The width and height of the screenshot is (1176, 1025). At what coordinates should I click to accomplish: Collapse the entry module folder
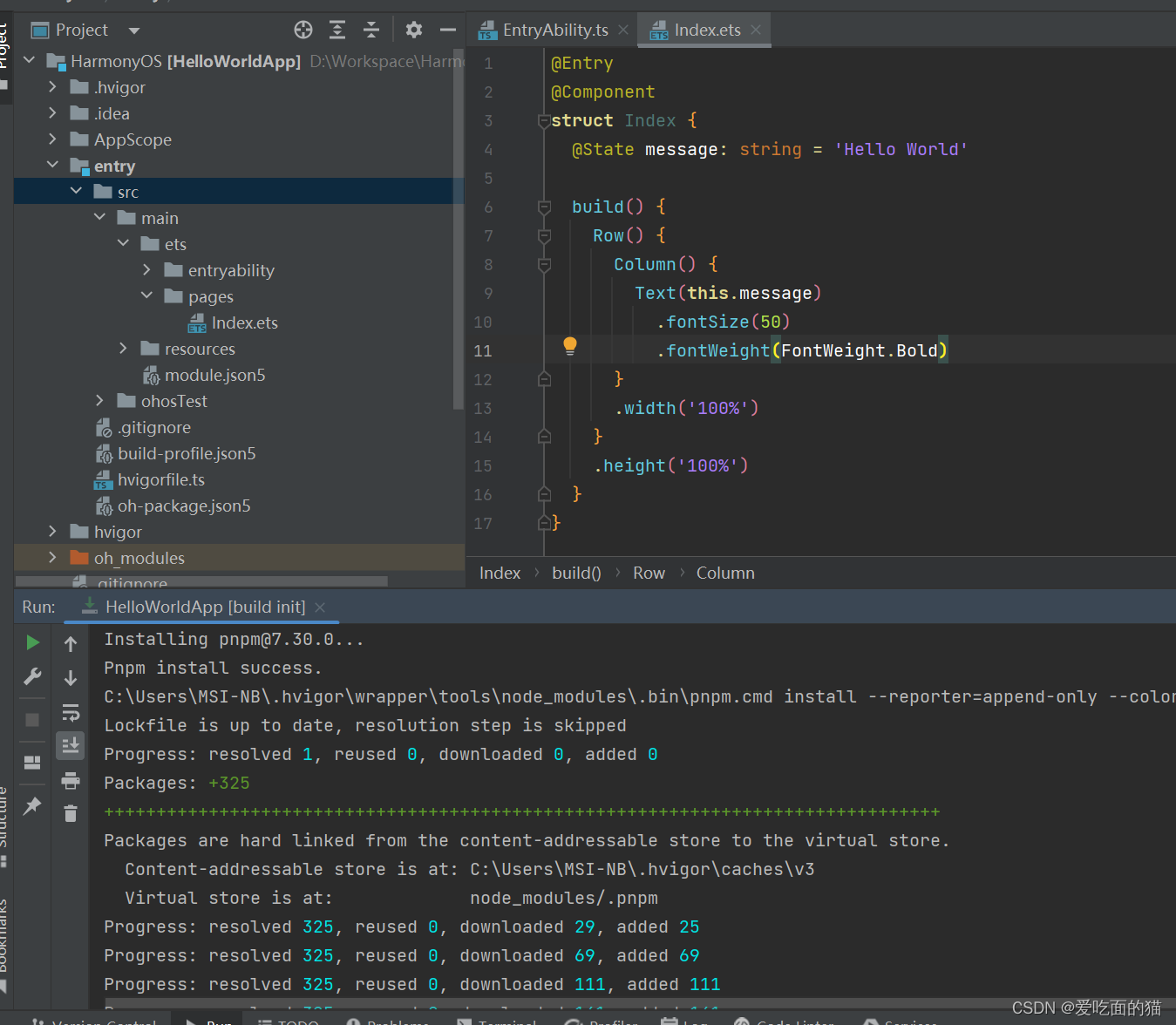pos(52,165)
